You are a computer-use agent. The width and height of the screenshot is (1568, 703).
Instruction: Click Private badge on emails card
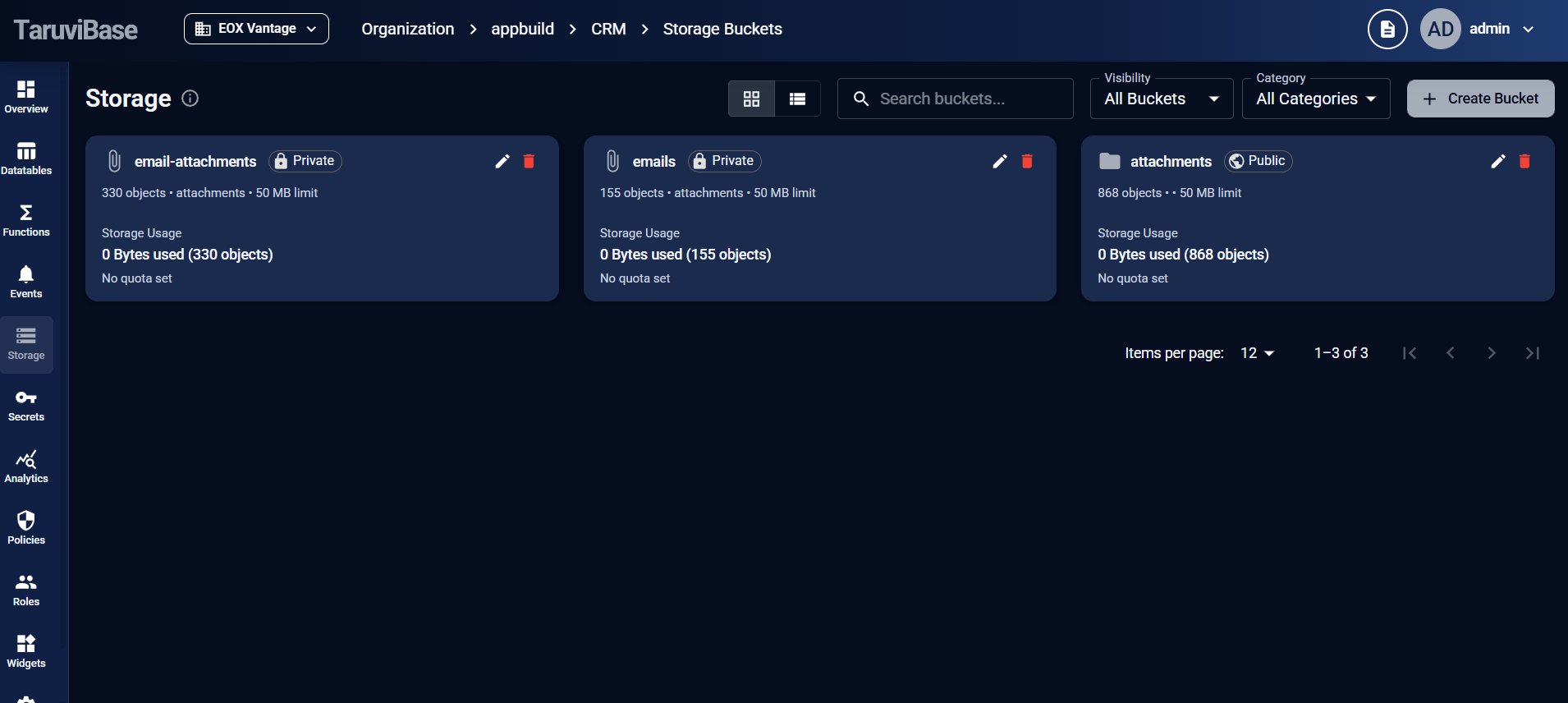pos(725,161)
